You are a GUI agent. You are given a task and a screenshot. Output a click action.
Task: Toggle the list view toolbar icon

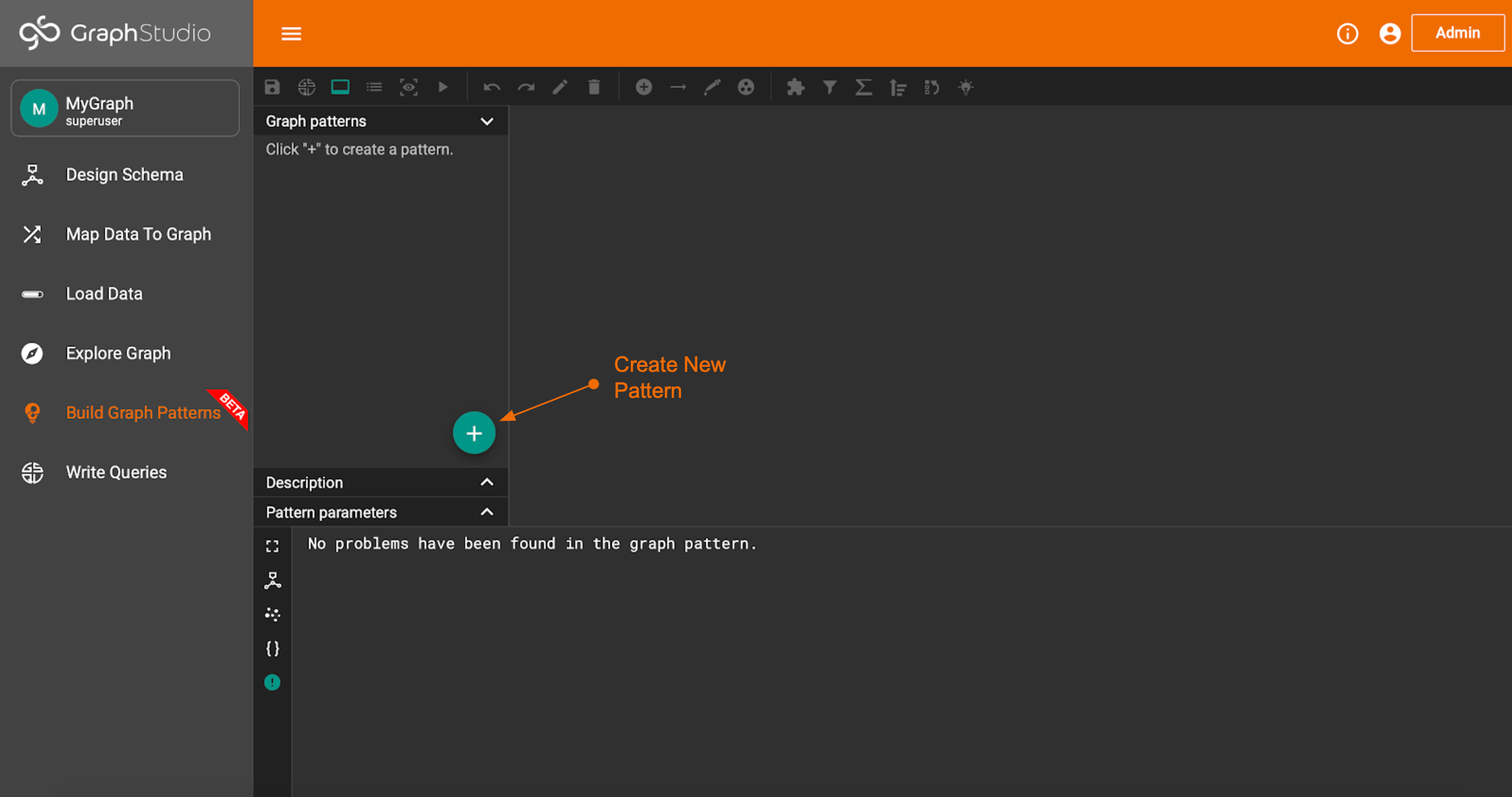coord(374,87)
